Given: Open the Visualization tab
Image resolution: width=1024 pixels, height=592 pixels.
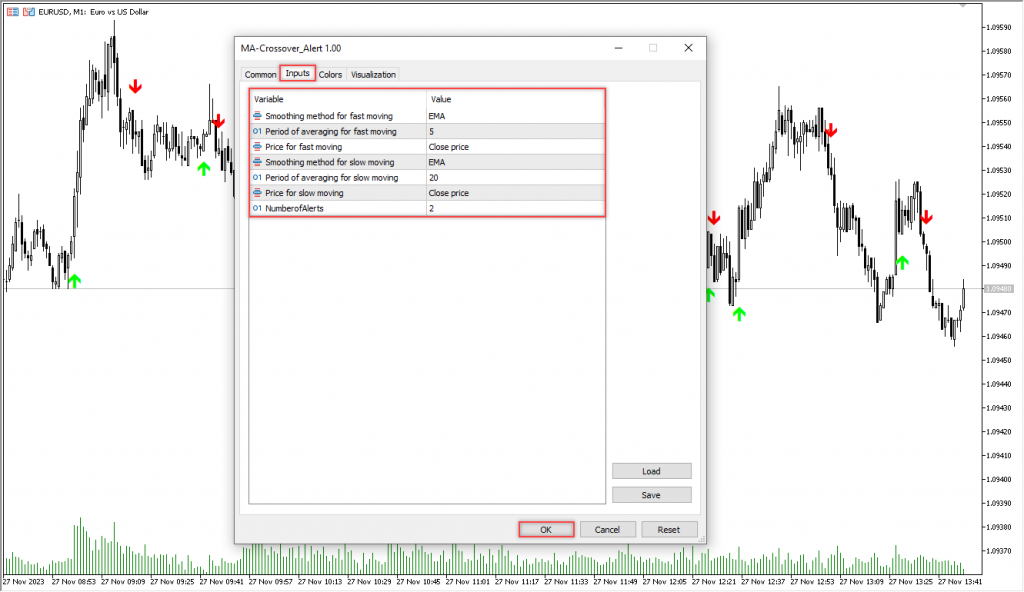Looking at the screenshot, I should [x=373, y=74].
